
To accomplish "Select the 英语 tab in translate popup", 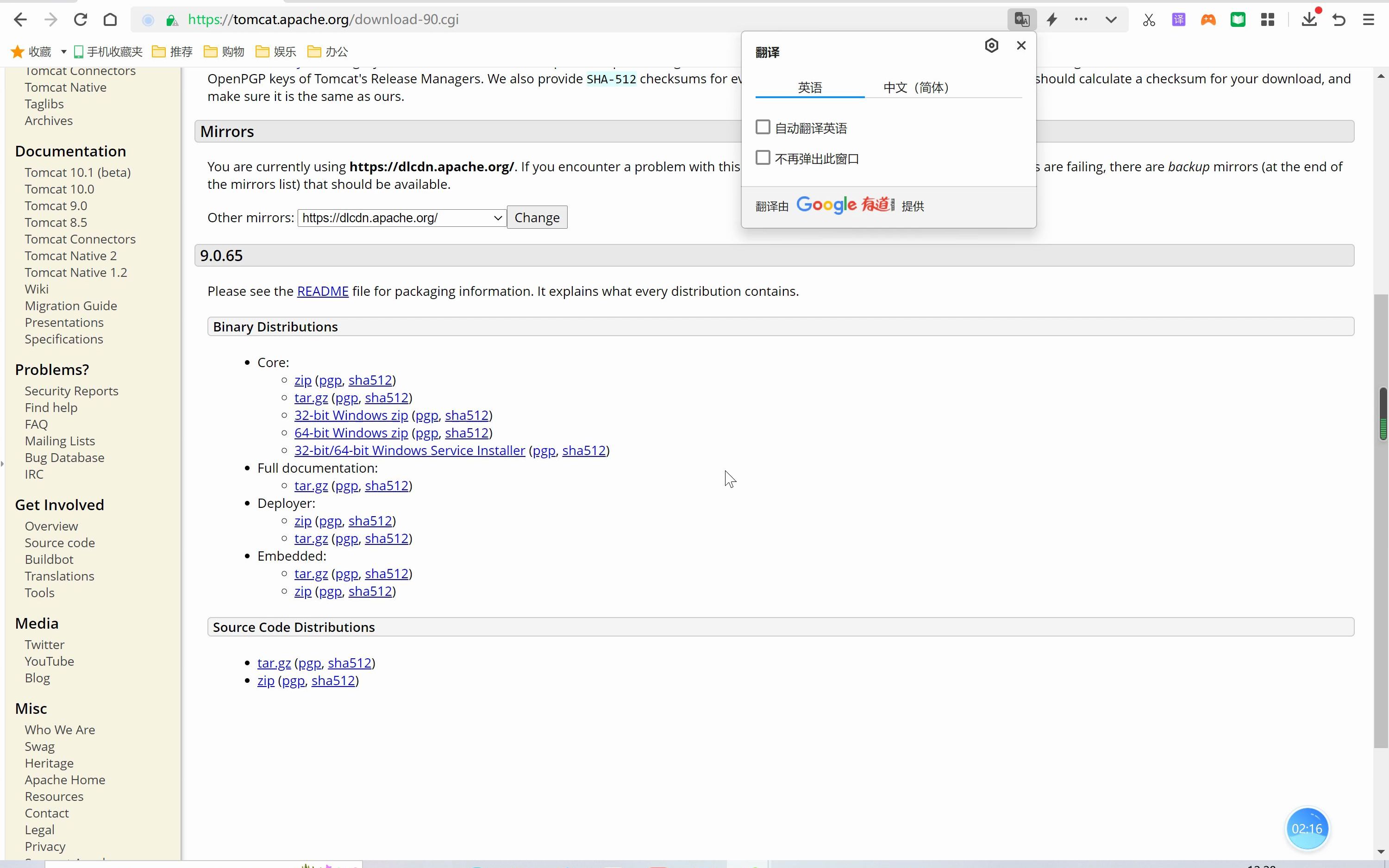I will (810, 87).
